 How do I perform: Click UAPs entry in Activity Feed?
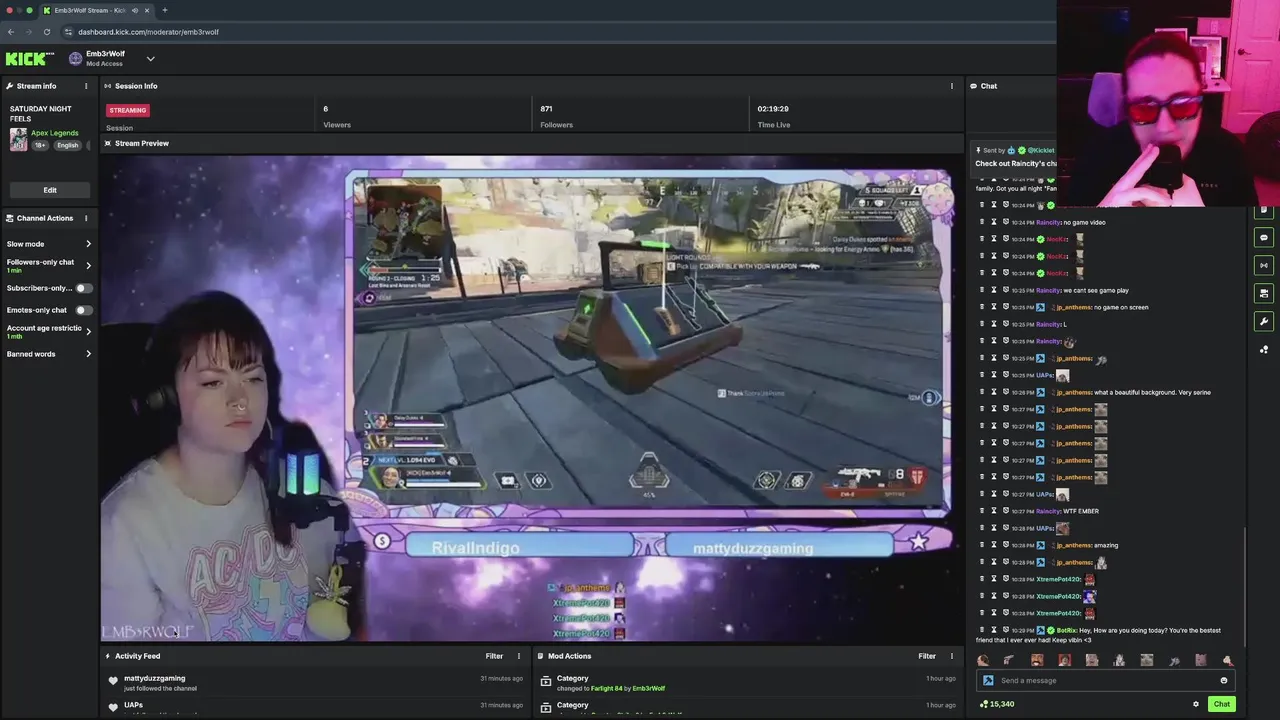coord(317,707)
